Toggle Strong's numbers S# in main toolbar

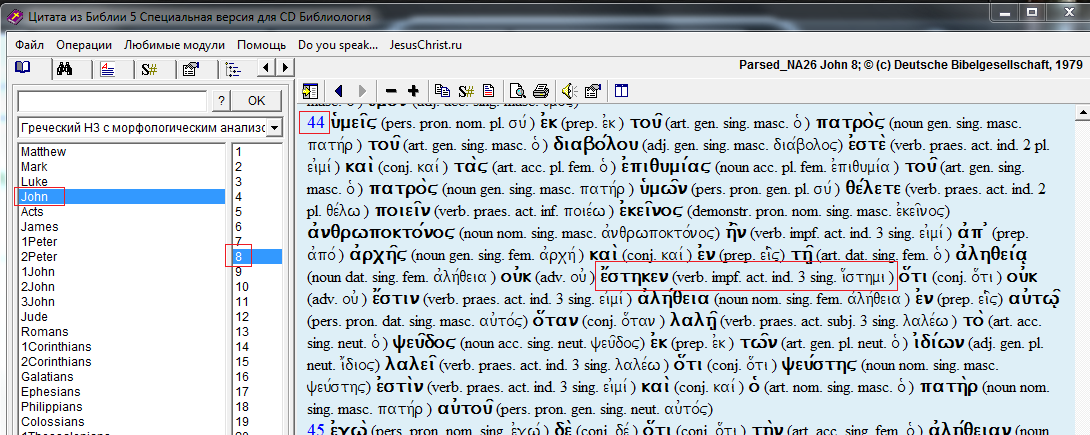pos(465,91)
